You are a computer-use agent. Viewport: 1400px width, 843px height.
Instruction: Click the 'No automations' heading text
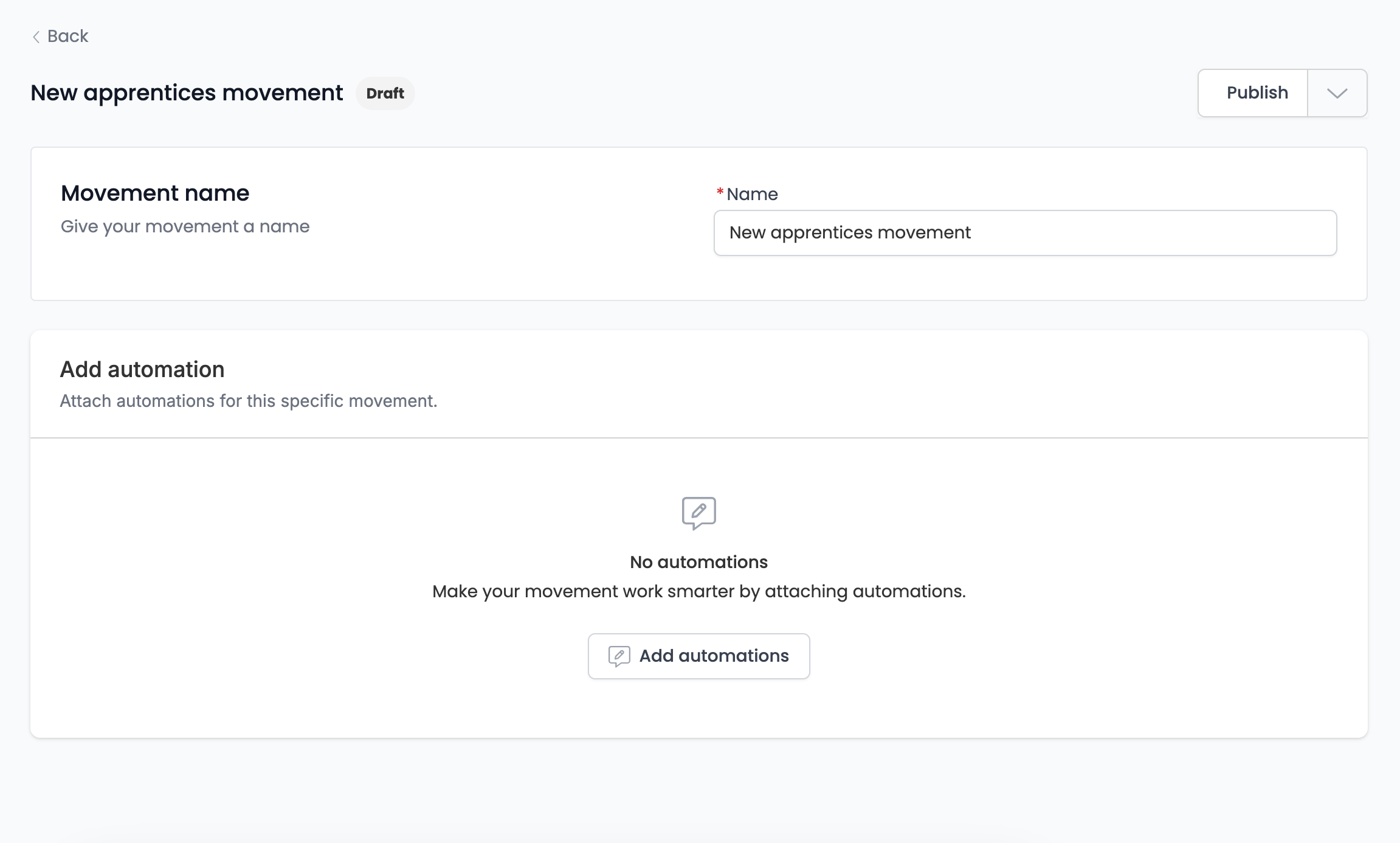tap(699, 562)
